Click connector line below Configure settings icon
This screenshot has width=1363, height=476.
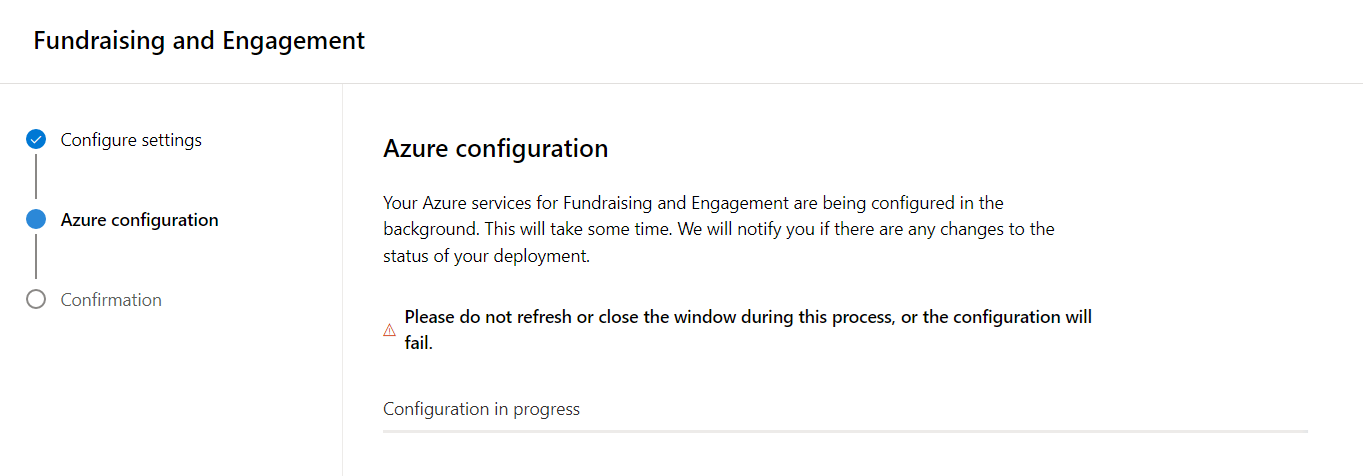(x=36, y=176)
